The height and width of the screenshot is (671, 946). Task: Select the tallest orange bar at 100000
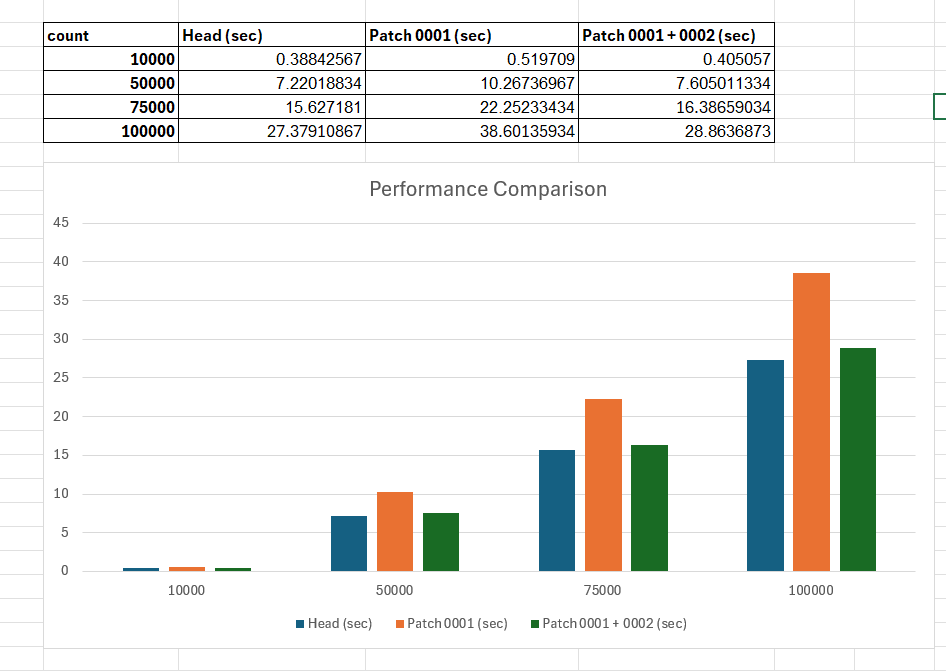(x=811, y=422)
